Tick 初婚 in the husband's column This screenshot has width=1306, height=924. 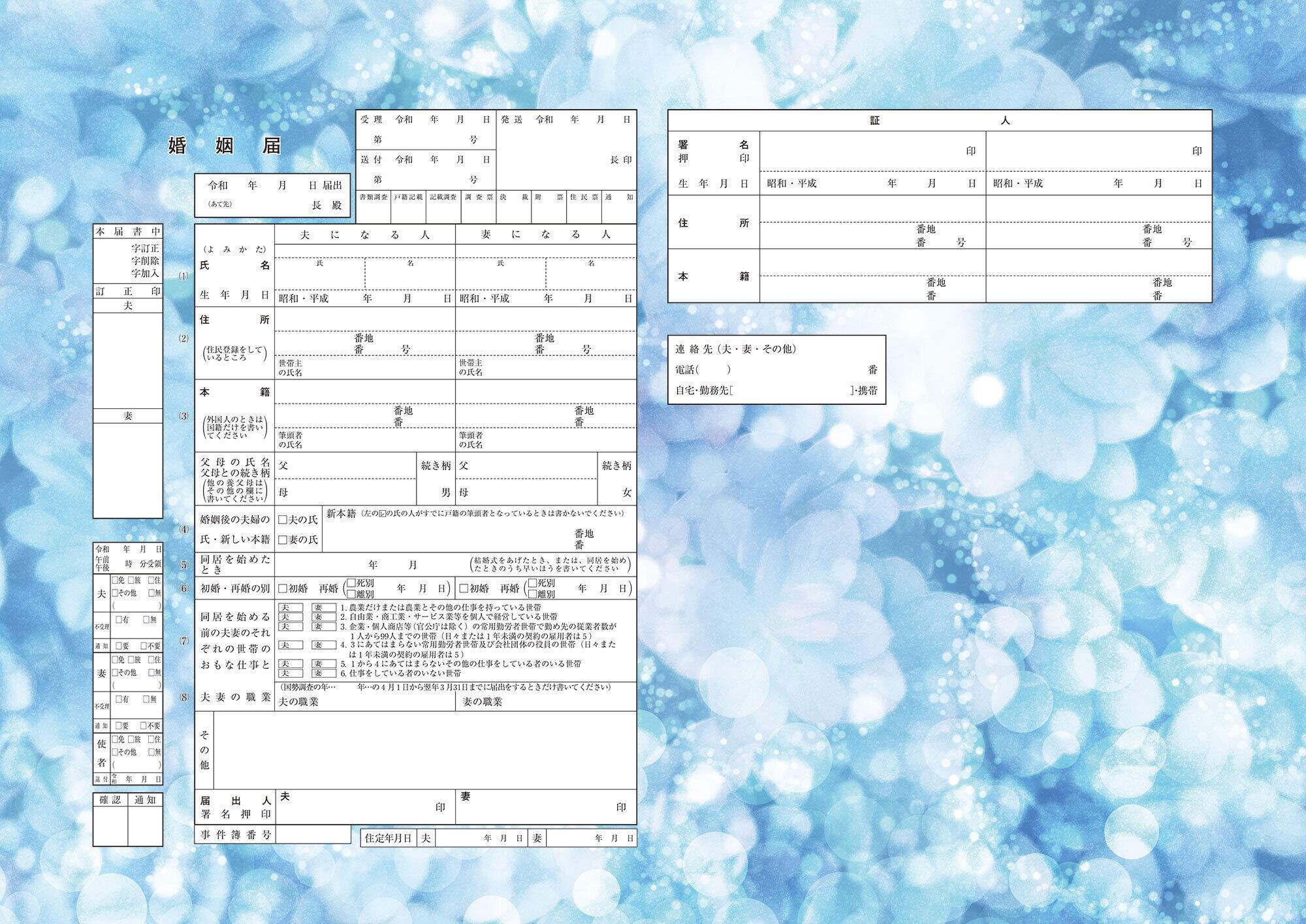pyautogui.click(x=283, y=588)
